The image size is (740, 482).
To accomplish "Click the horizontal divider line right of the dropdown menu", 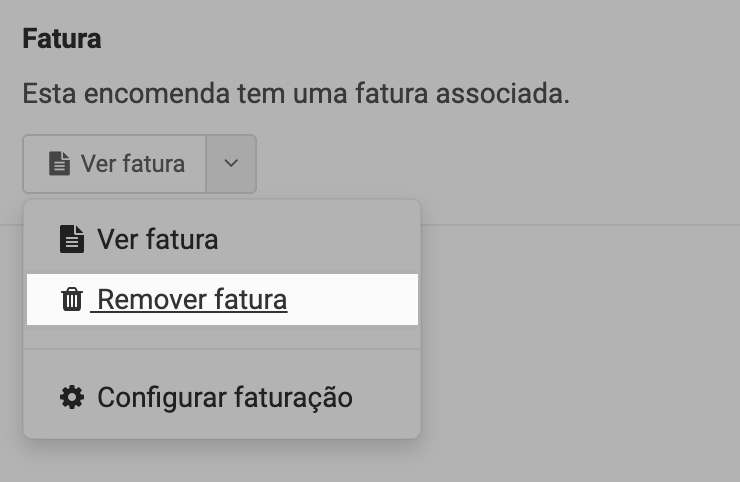I will pos(580,225).
